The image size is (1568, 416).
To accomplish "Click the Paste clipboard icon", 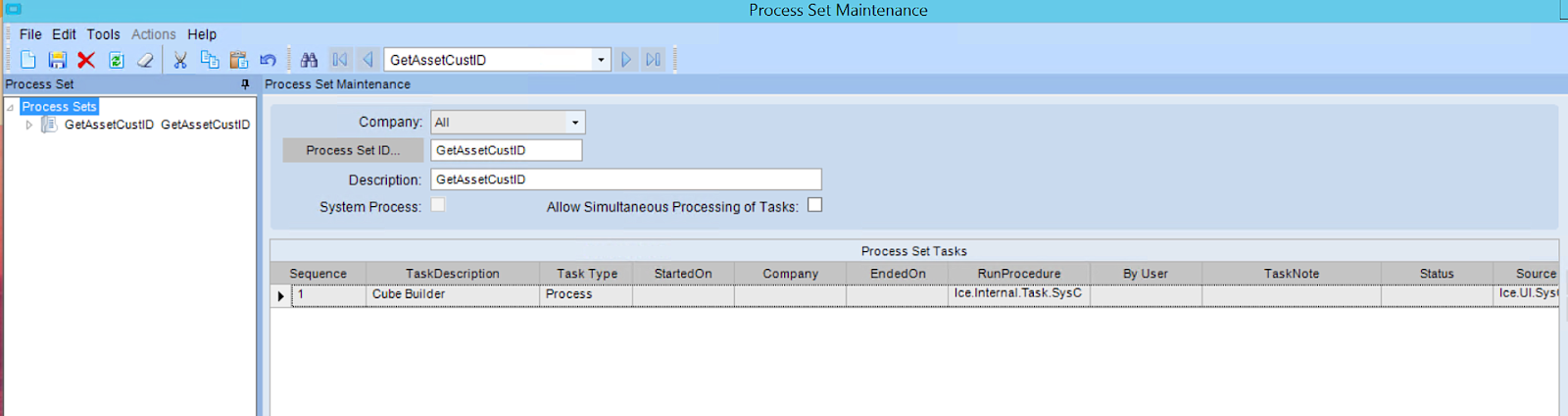I will point(238,60).
